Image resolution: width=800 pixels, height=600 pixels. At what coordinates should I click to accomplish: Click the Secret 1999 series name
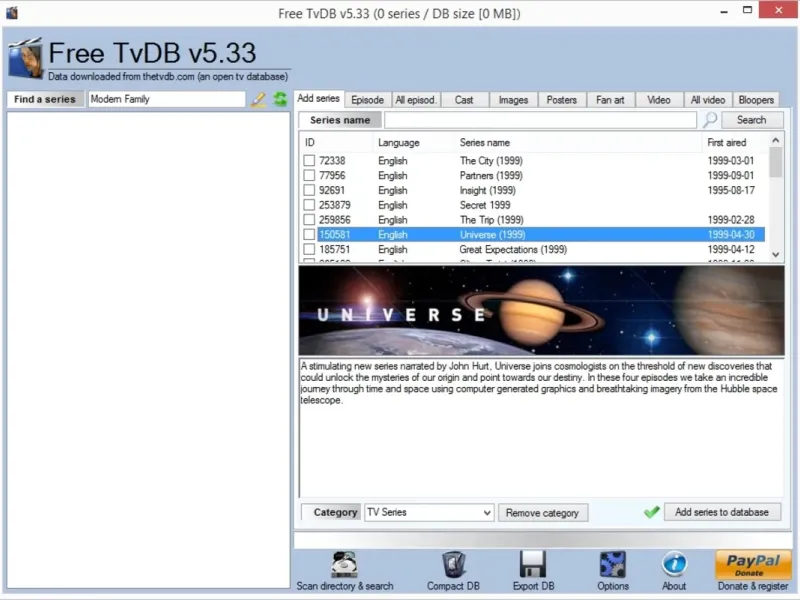[485, 205]
